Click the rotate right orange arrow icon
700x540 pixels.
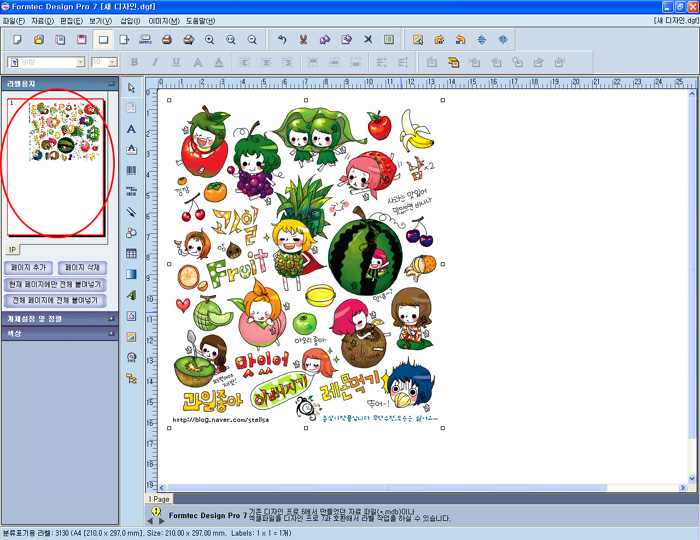[x=439, y=40]
